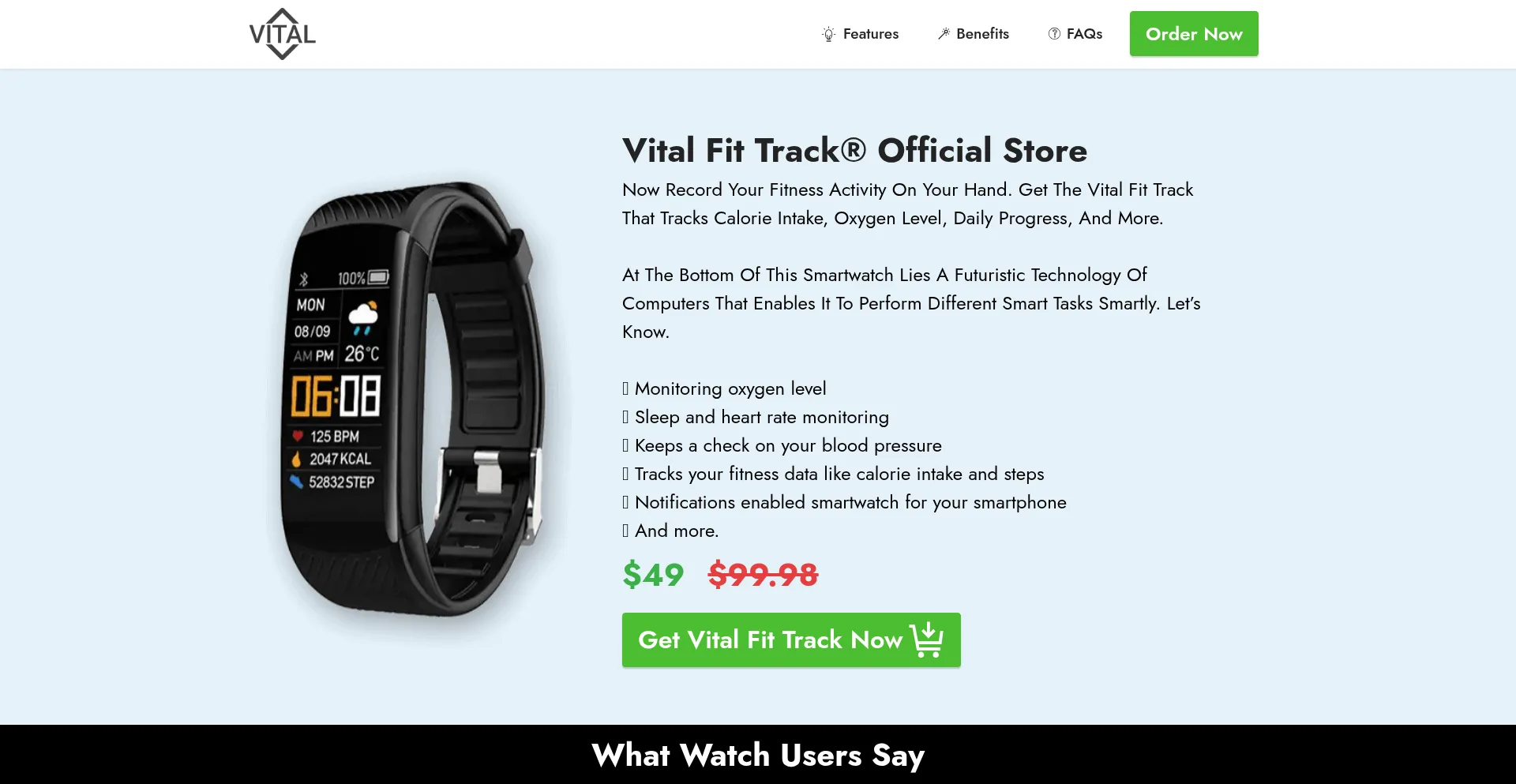Screen dimensions: 1516x784
Task: Click the Notifications enabled smartwatch bullet
Action: coord(844,502)
